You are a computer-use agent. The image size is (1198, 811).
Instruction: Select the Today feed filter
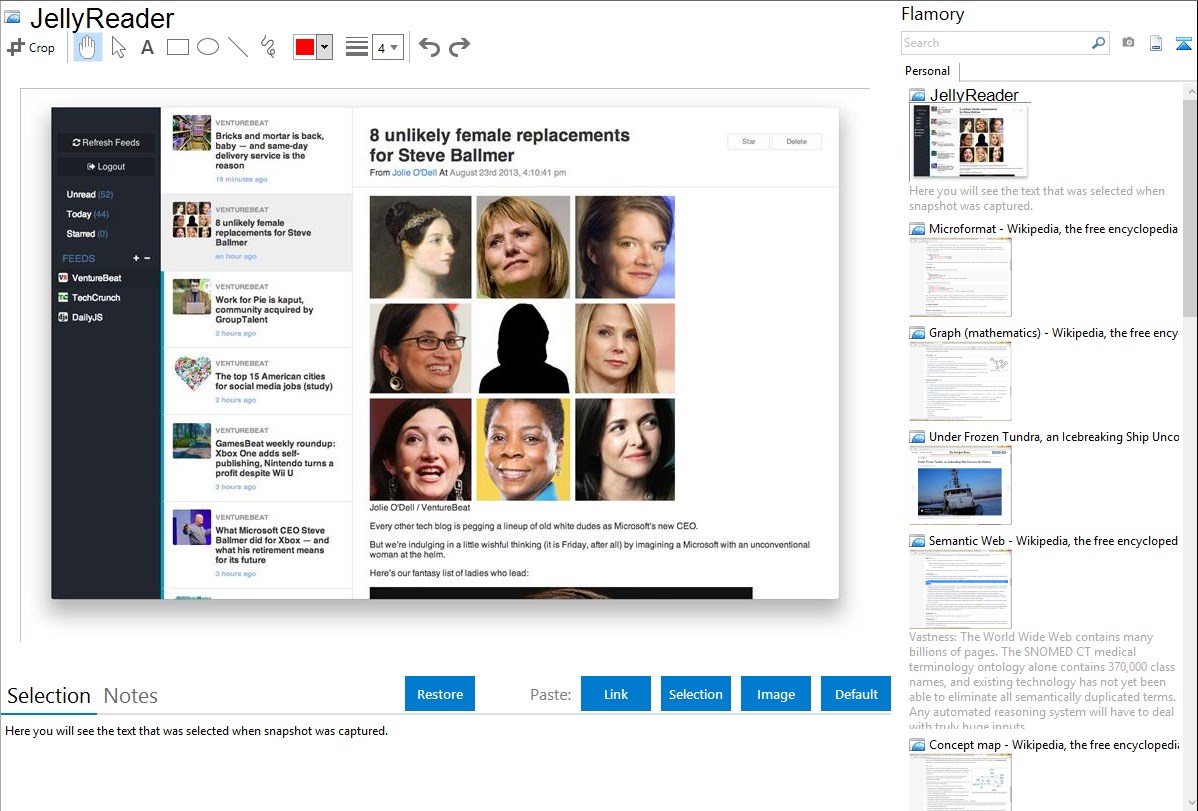click(87, 214)
